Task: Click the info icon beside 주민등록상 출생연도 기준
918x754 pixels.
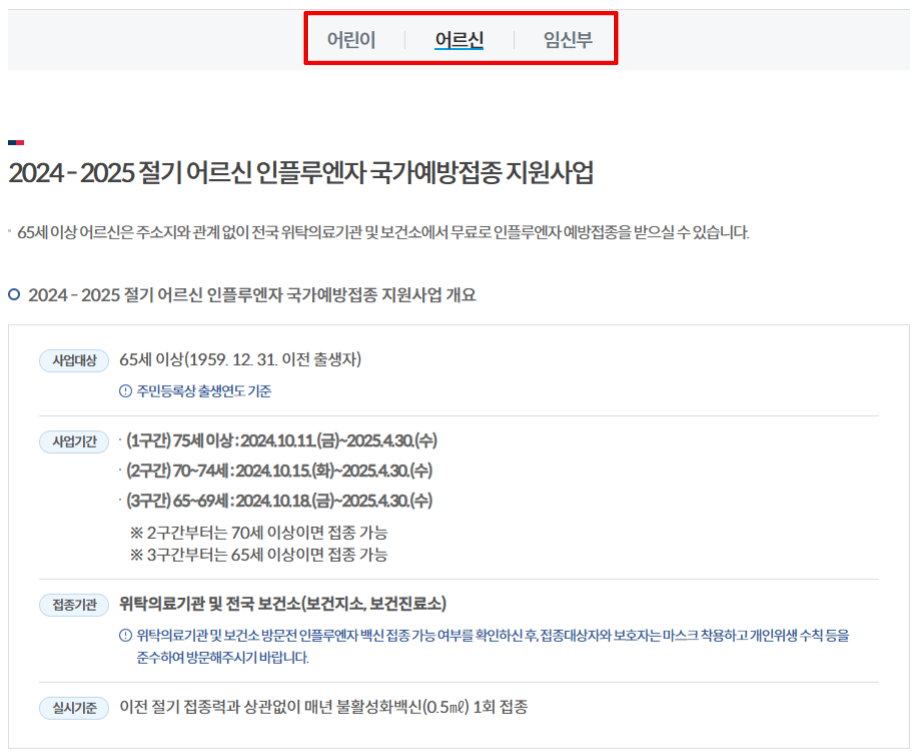Action: (x=125, y=391)
